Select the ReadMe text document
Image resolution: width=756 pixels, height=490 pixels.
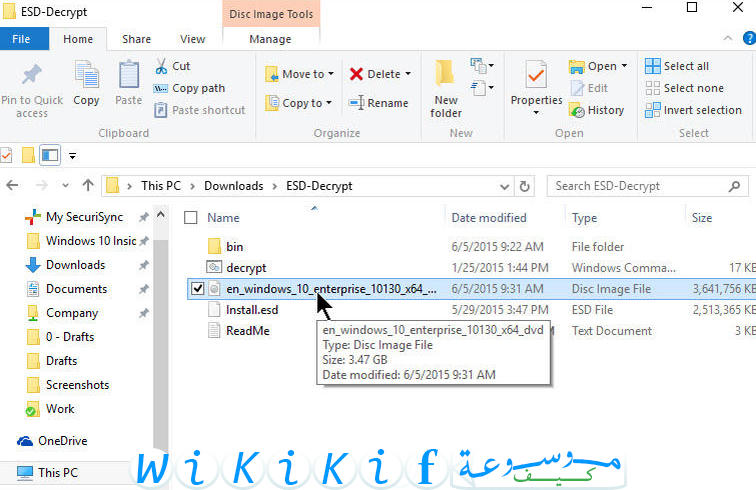[471, 331]
